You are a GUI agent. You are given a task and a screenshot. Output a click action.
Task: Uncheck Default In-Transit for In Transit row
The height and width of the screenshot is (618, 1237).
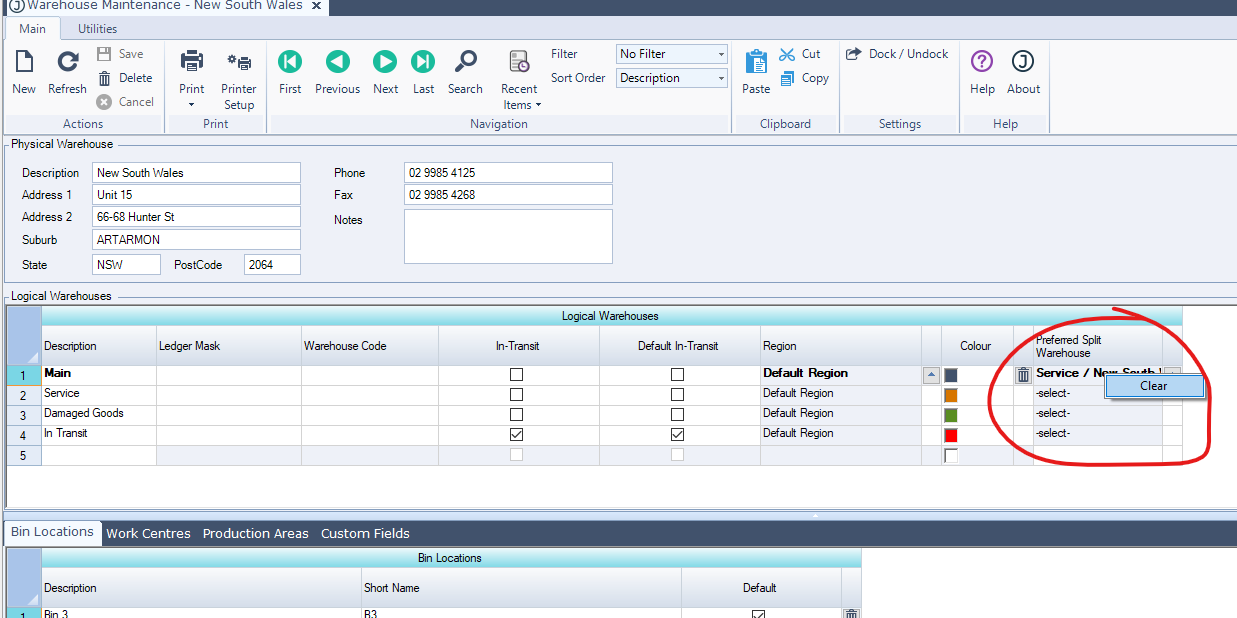678,435
